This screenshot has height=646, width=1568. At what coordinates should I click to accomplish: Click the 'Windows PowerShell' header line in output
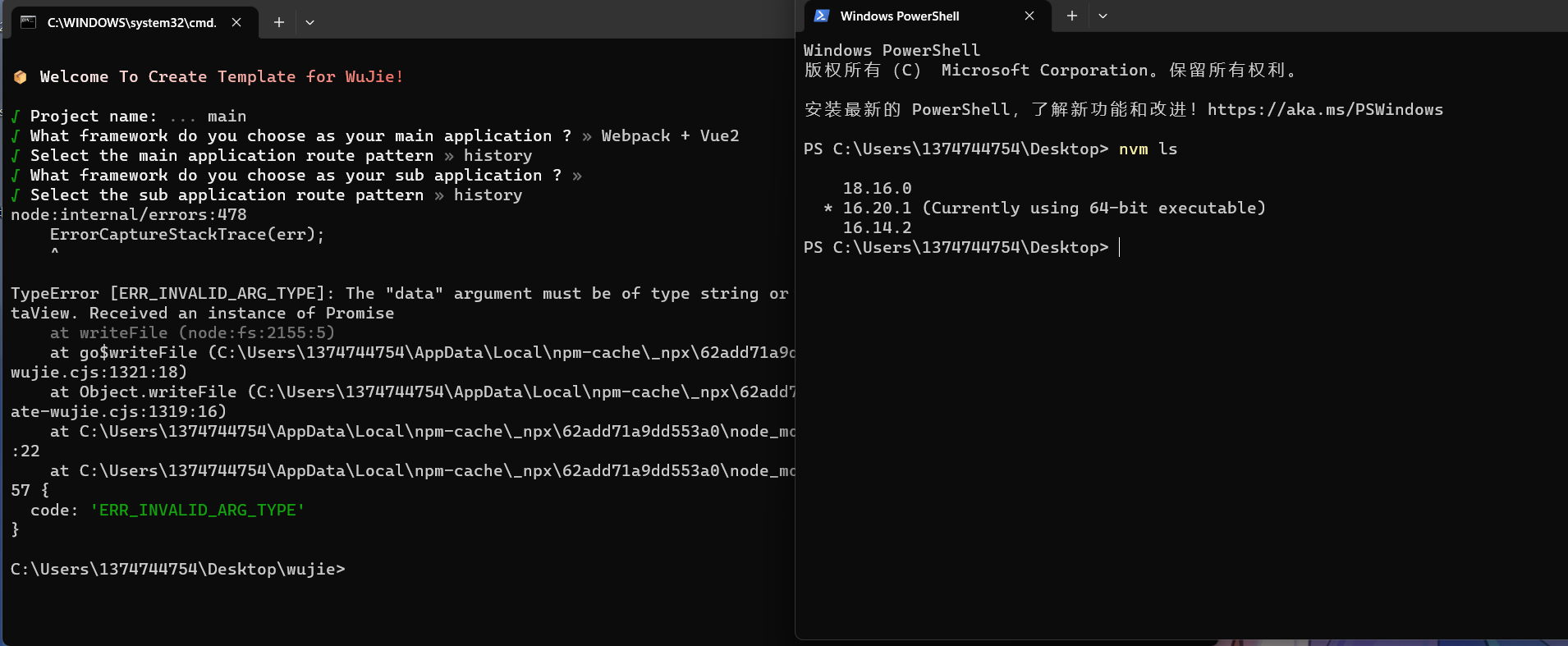[892, 50]
